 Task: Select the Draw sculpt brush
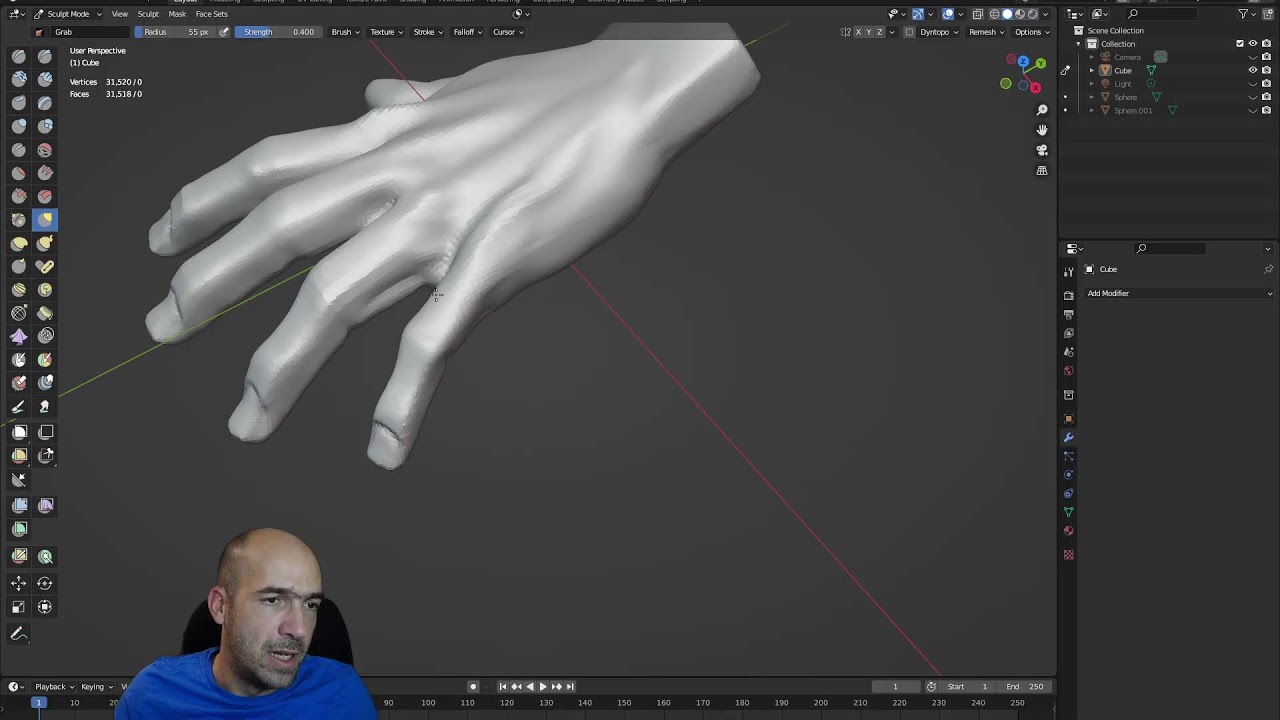tap(19, 56)
